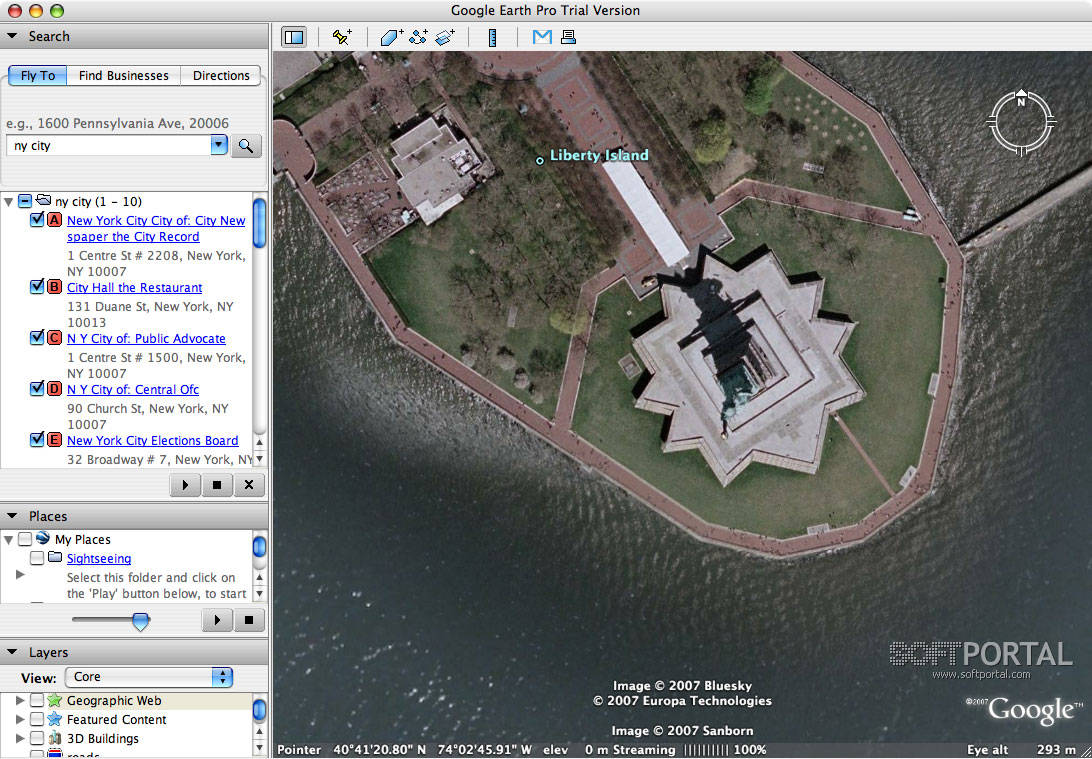Print the current view

click(x=568, y=37)
